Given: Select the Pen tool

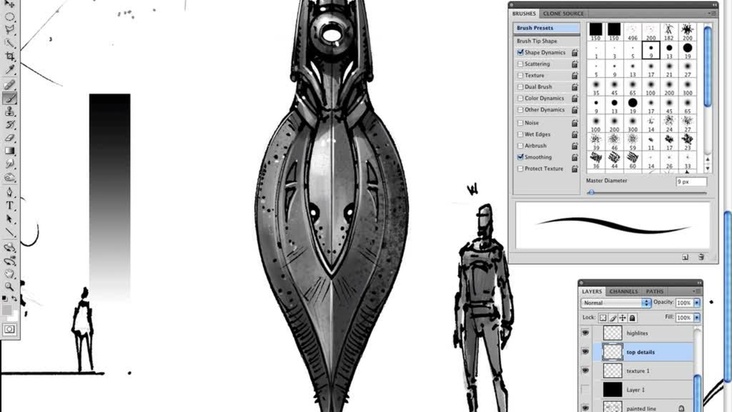Looking at the screenshot, I should [x=9, y=192].
